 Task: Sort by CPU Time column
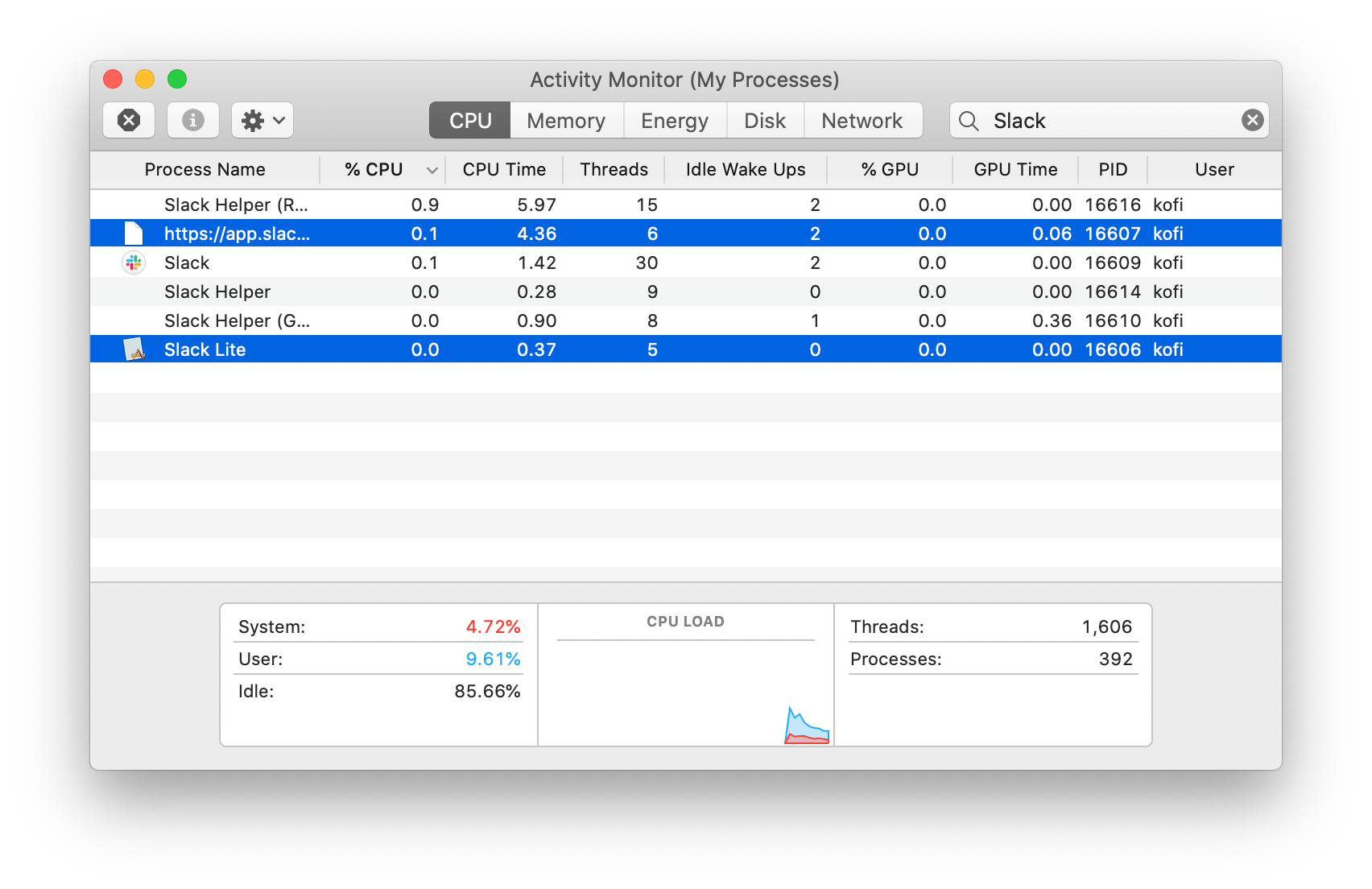pyautogui.click(x=504, y=170)
